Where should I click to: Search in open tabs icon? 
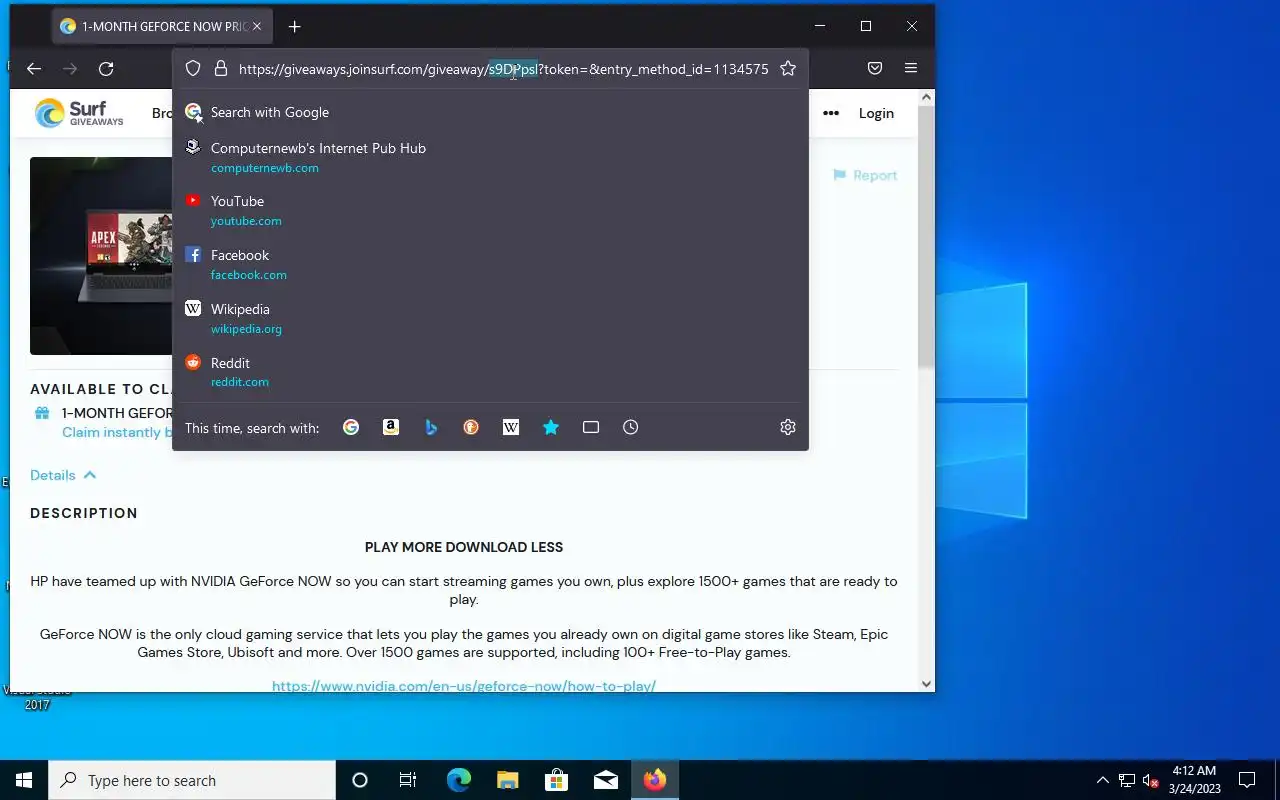[x=591, y=427]
